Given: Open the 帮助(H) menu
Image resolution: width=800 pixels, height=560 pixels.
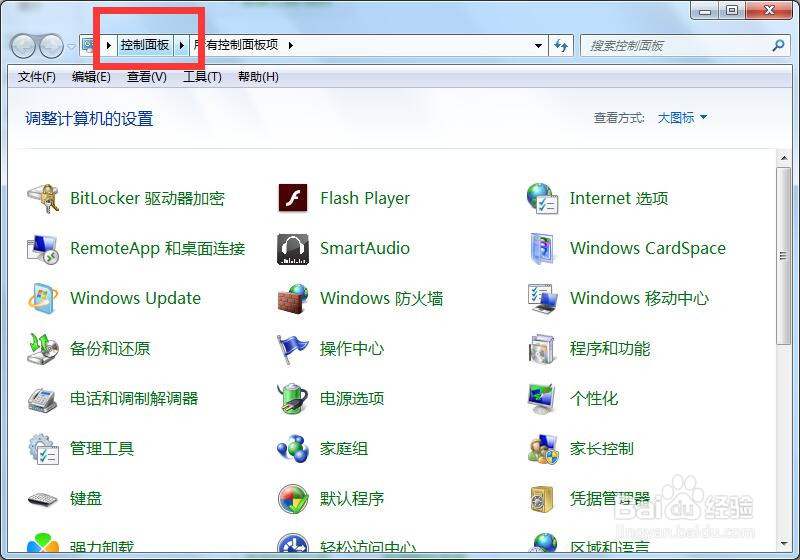Looking at the screenshot, I should pyautogui.click(x=258, y=77).
